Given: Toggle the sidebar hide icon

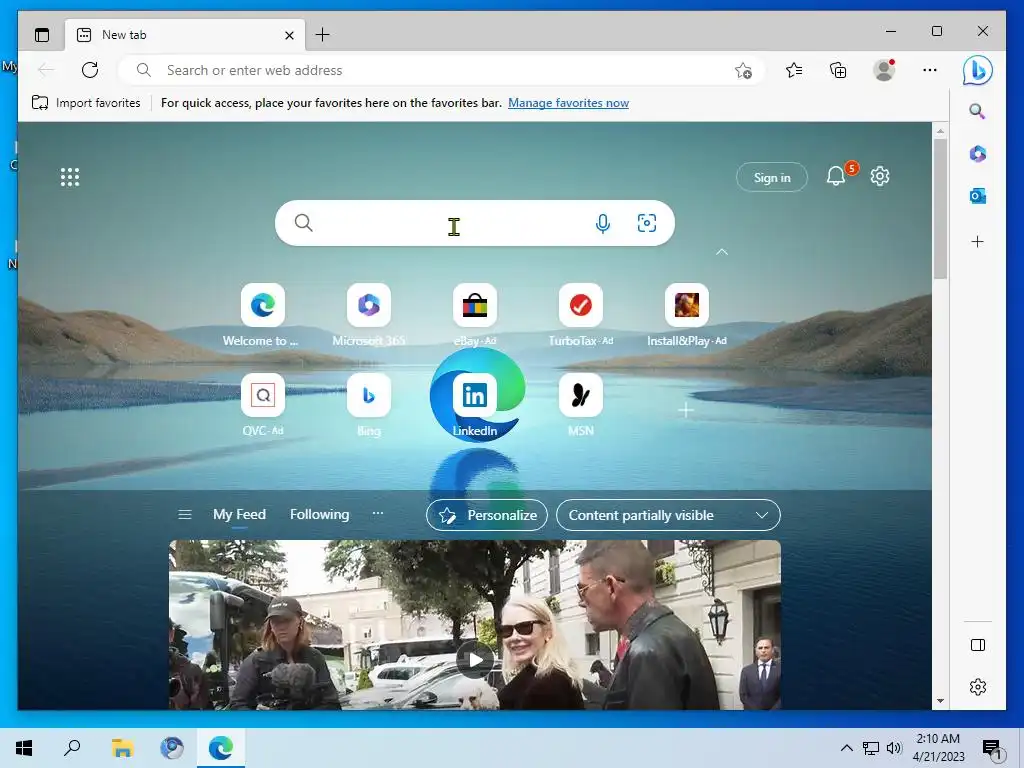Looking at the screenshot, I should click(x=978, y=645).
